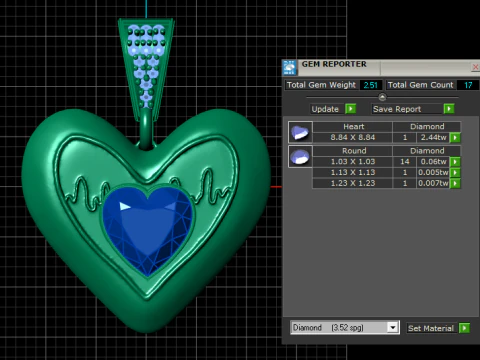The height and width of the screenshot is (360, 480).
Task: Click the Update button label
Action: click(x=325, y=109)
